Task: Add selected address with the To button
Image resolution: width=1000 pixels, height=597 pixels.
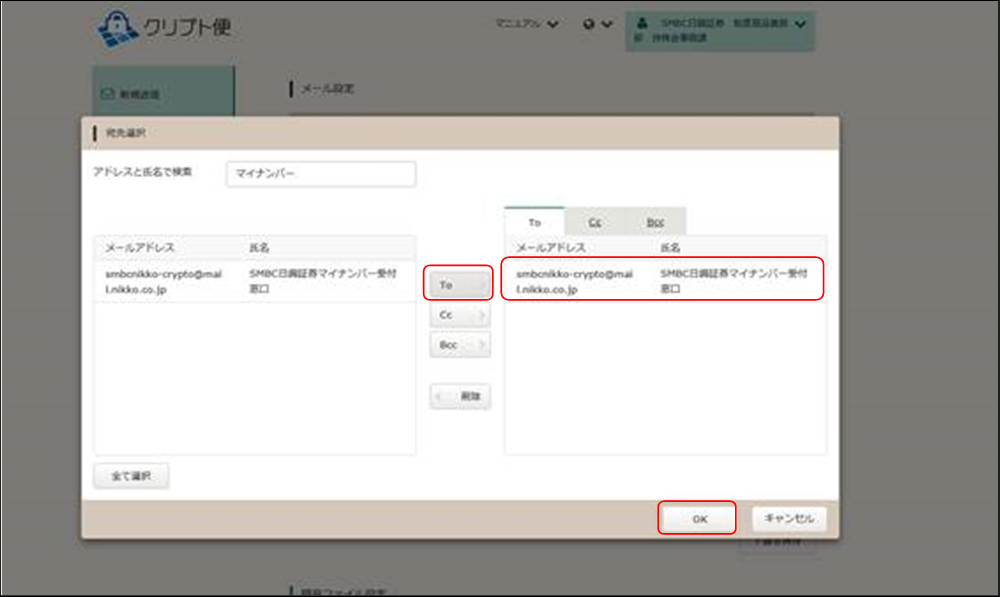Action: click(x=460, y=284)
